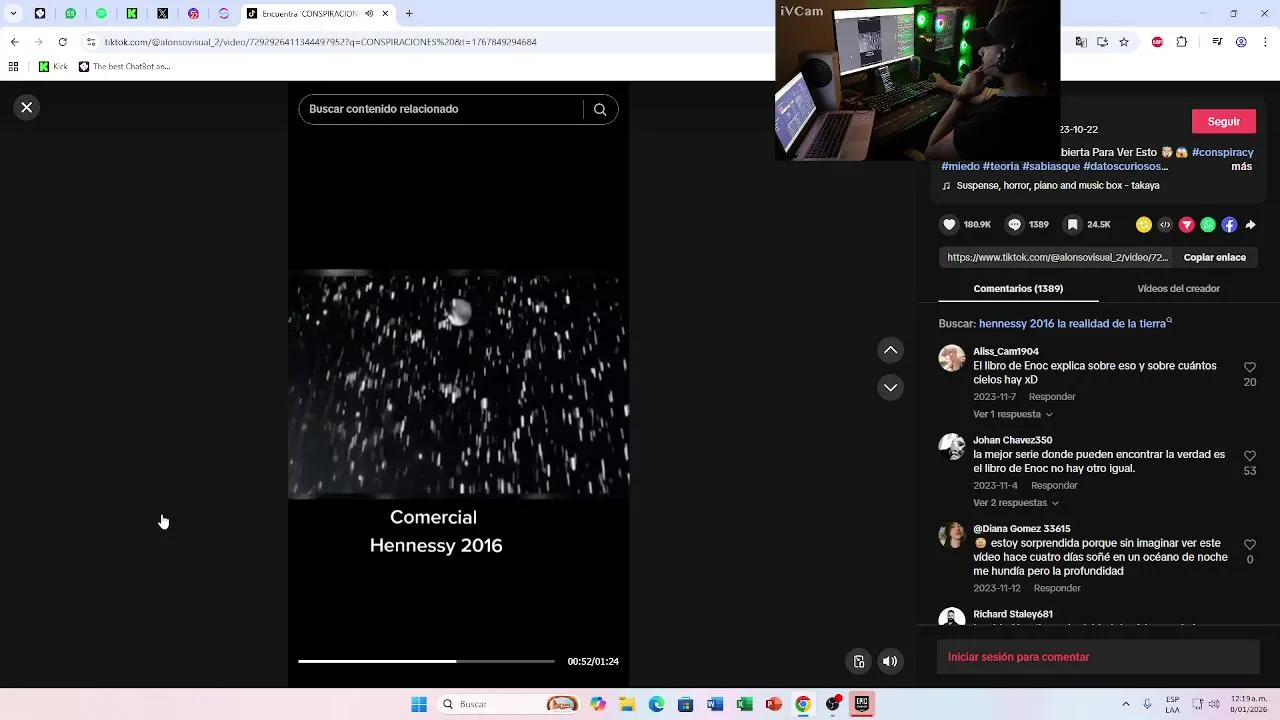Reply to Aliss_Cam1904's comment
The height and width of the screenshot is (720, 1280).
pos(1052,397)
